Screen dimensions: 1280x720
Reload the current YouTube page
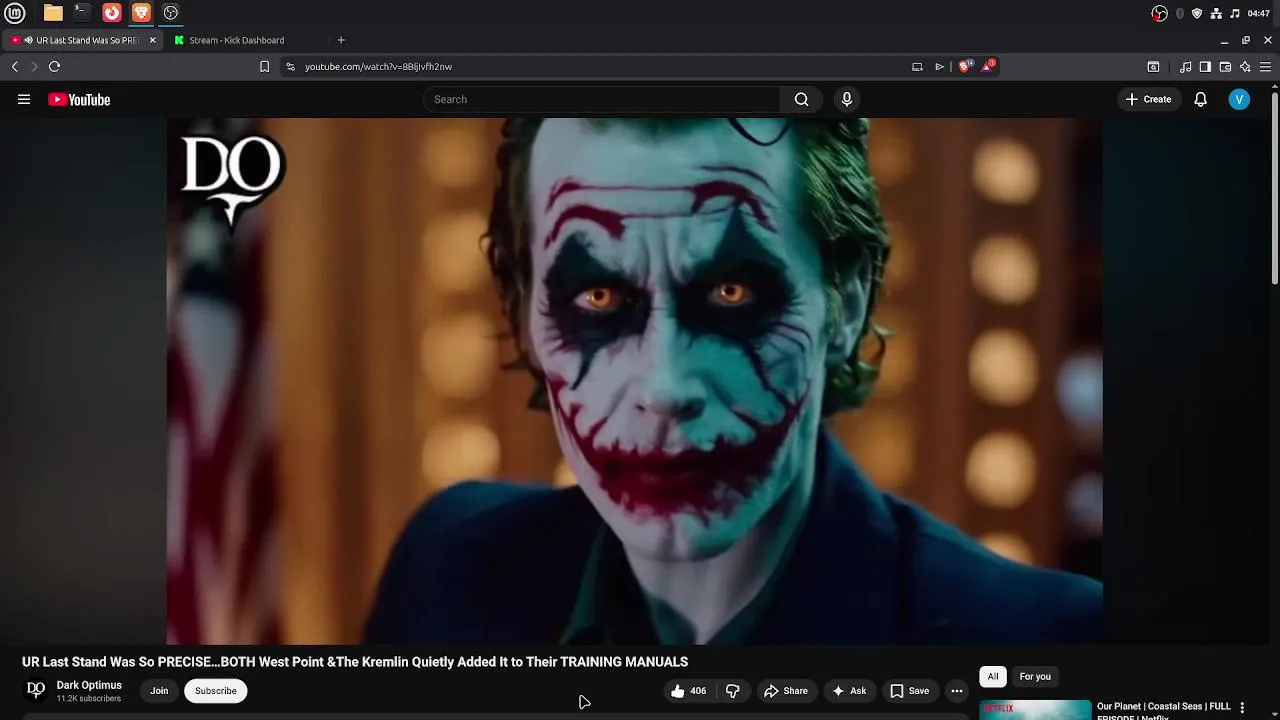55,66
